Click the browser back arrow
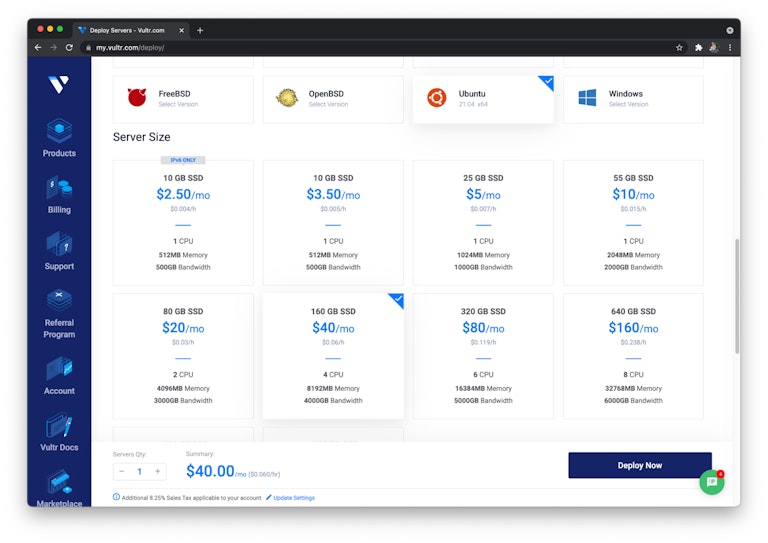Image resolution: width=768 pixels, height=543 pixels. (x=38, y=47)
